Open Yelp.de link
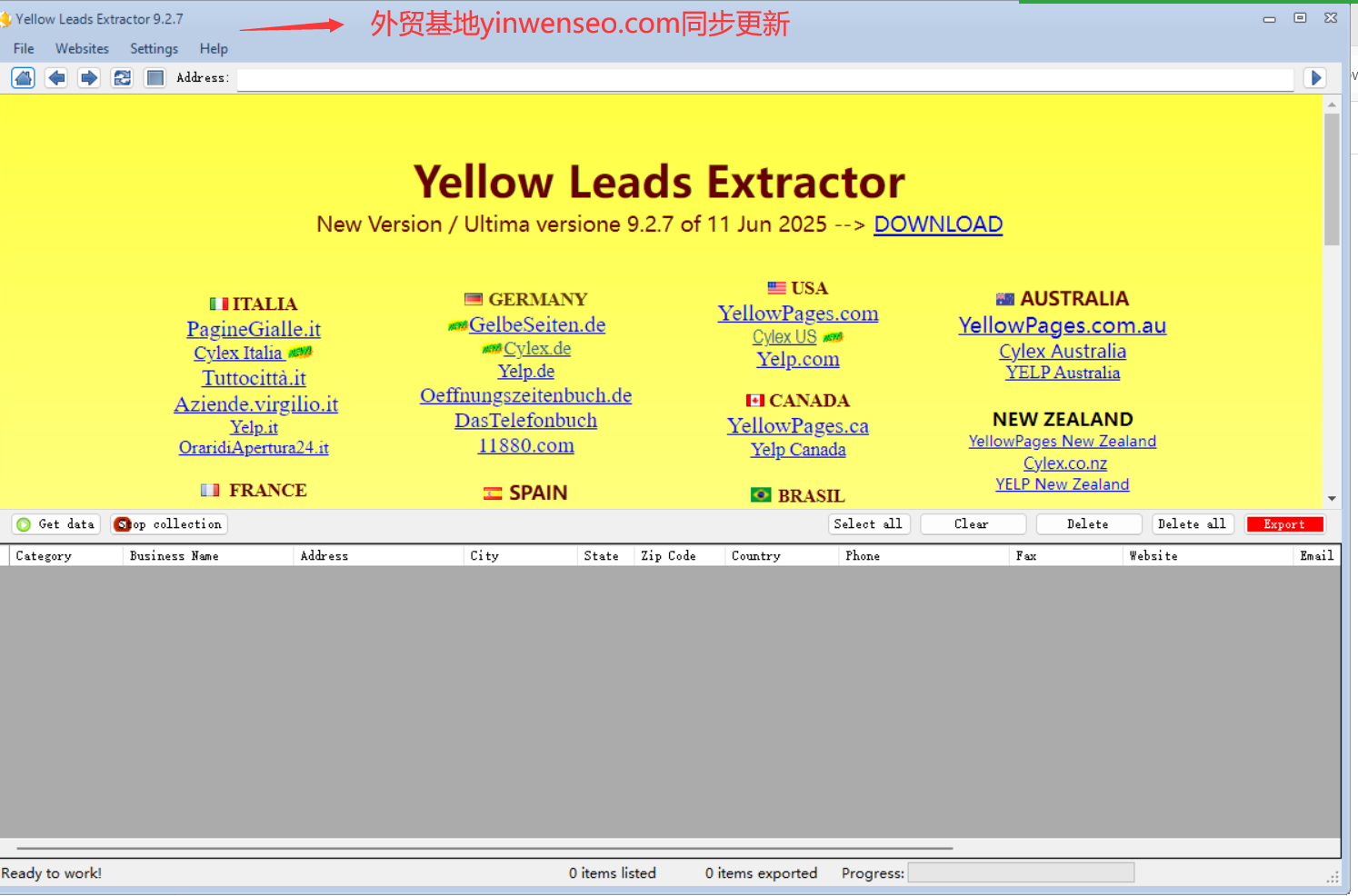Viewport: 1358px width, 896px height. [526, 372]
